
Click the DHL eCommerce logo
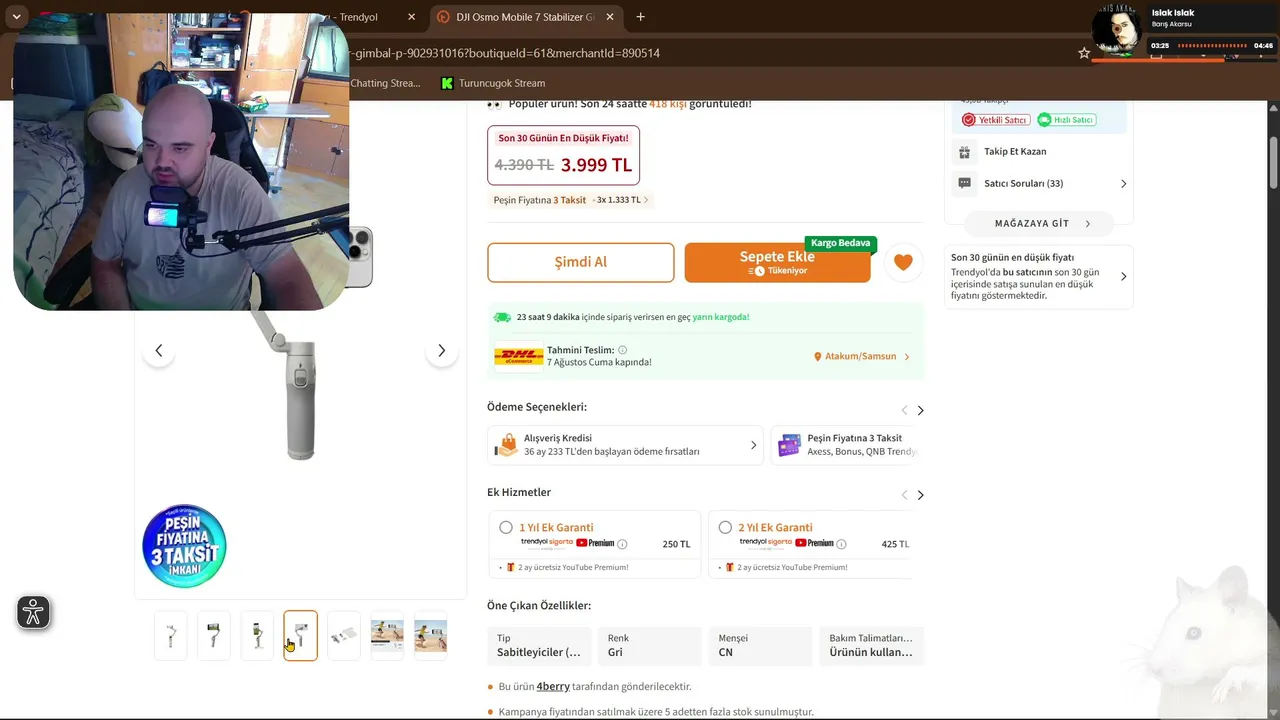point(519,356)
